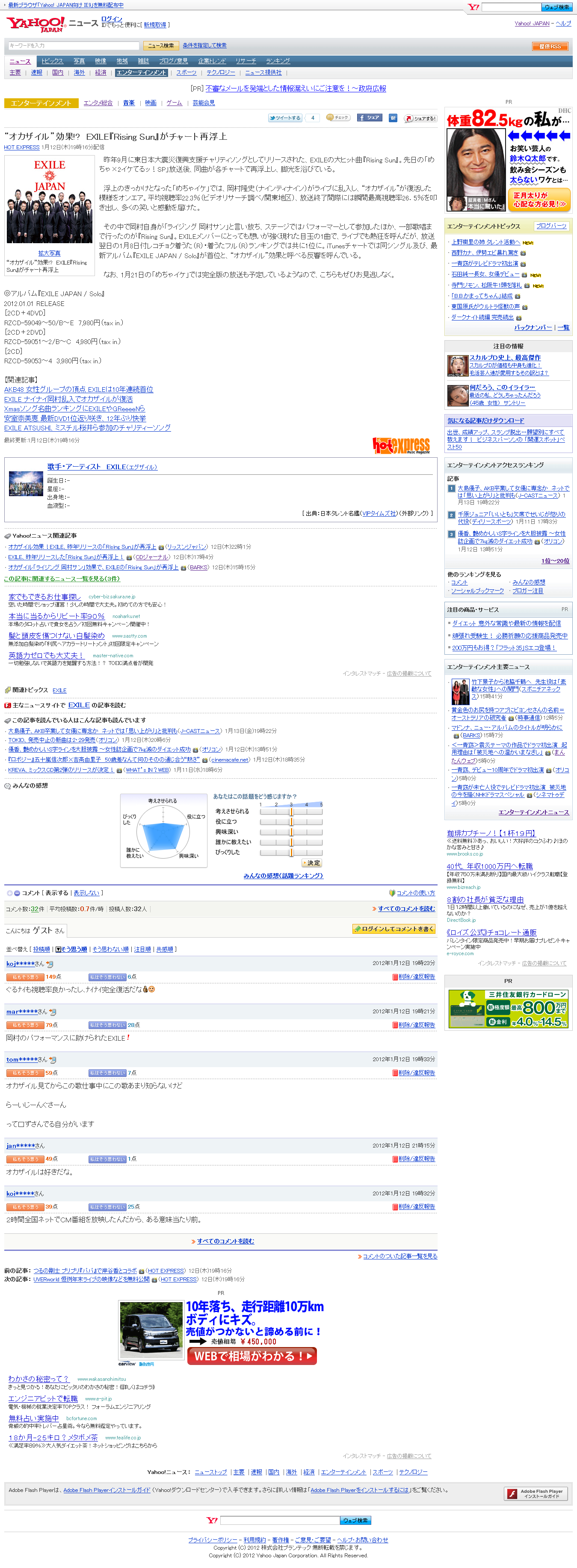The width and height of the screenshot is (577, 1568).
Task: Open the 提供RSS orange button
Action: point(550,46)
